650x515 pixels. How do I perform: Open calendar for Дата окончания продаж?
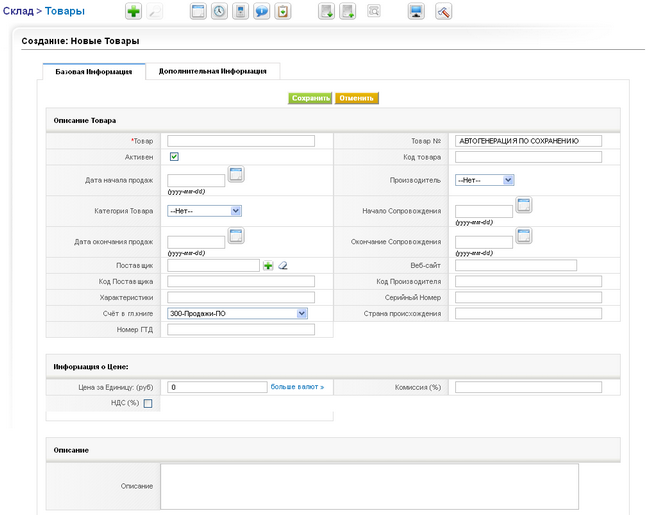[x=236, y=236]
